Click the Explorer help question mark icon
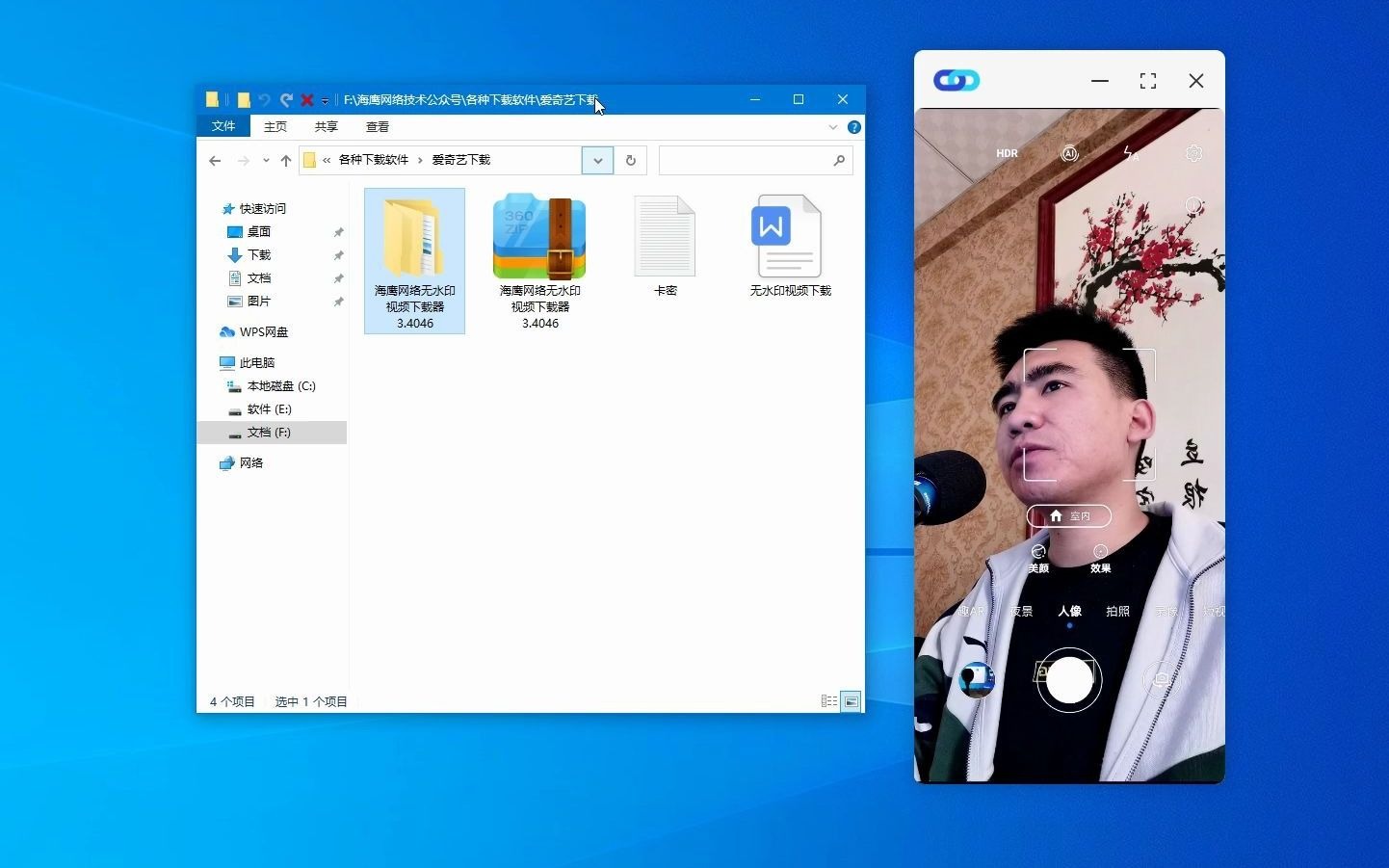The height and width of the screenshot is (868, 1389). (853, 126)
